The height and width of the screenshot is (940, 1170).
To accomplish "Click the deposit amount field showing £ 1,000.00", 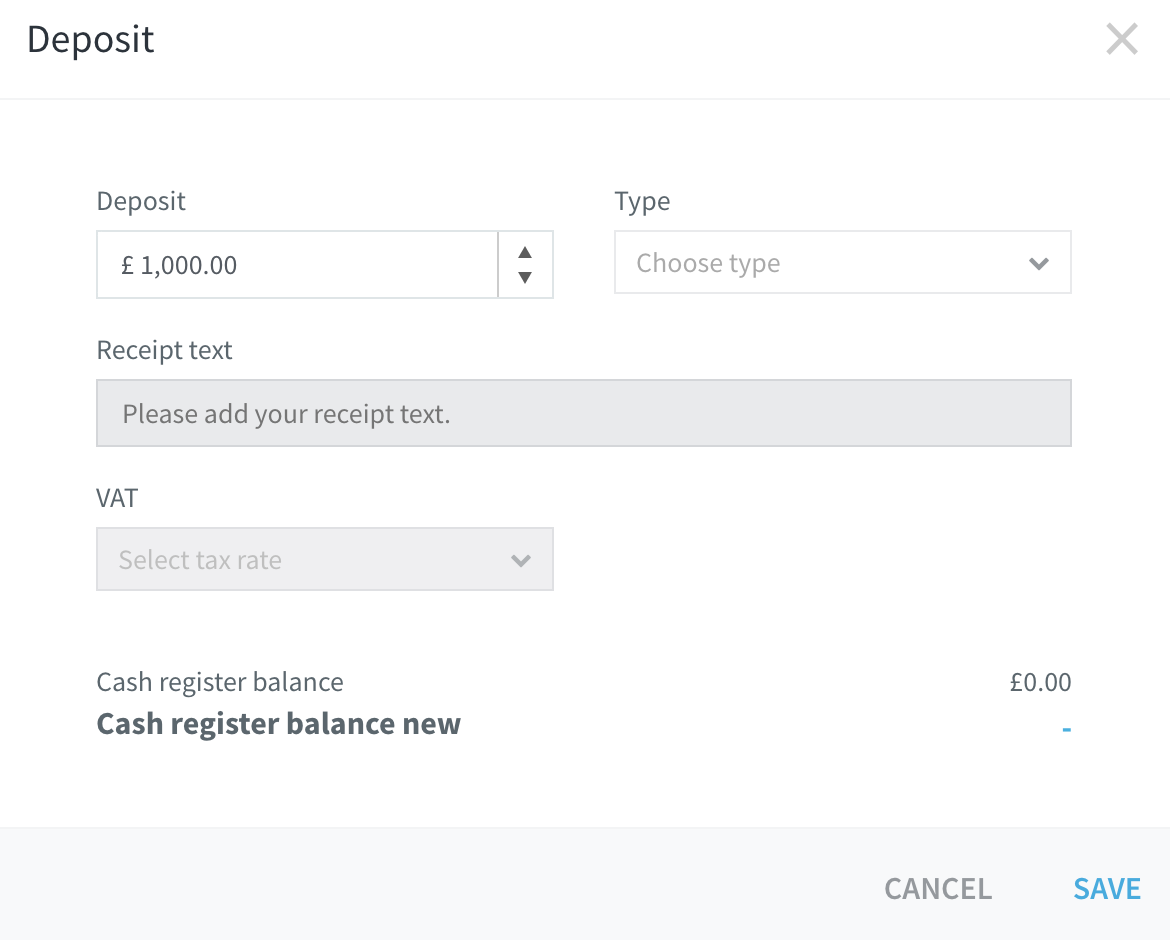I will pos(296,263).
